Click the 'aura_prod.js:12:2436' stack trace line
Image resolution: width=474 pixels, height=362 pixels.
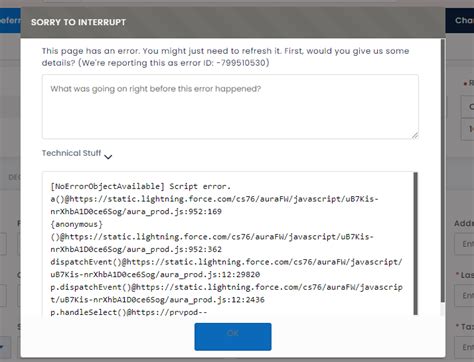tap(157, 300)
